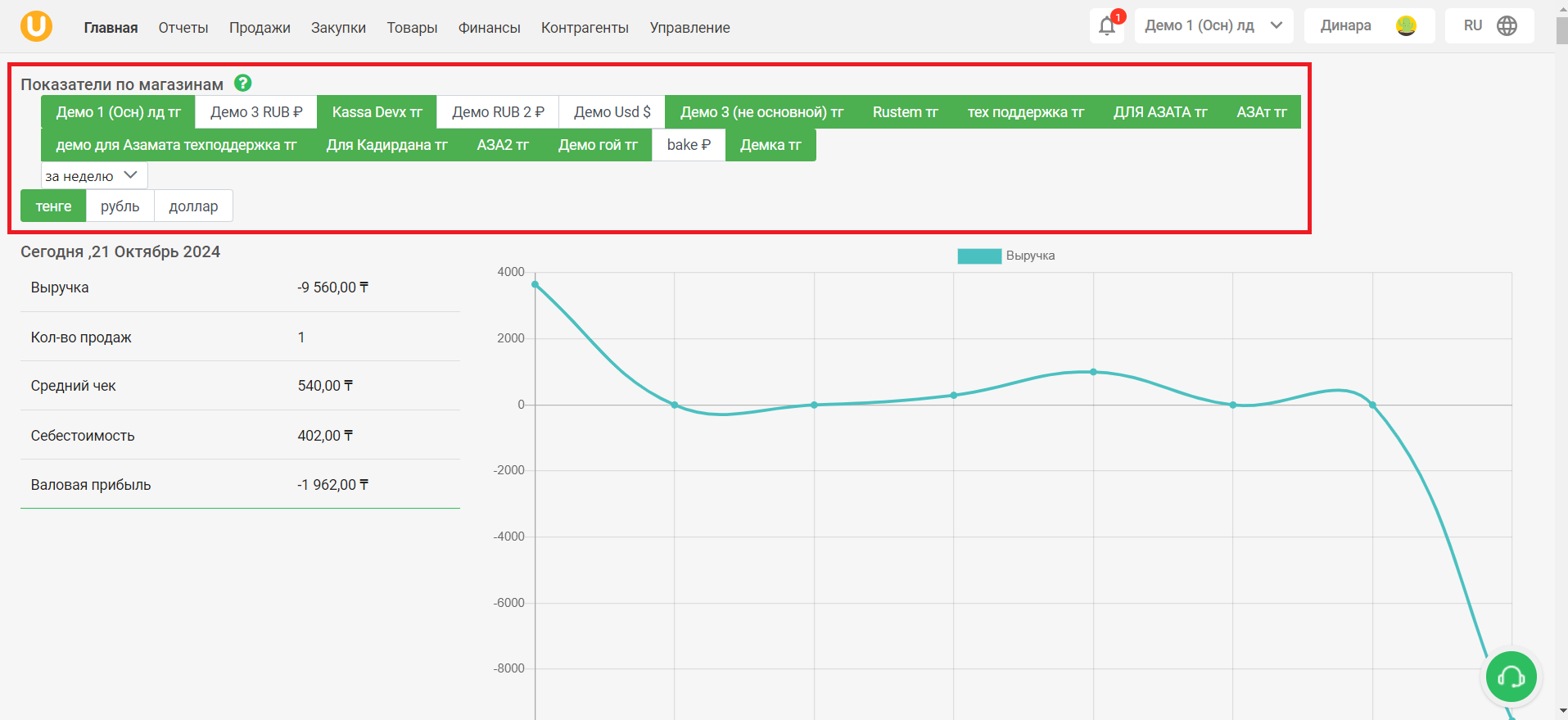The image size is (1568, 720).
Task: Click the date heading Сегодня, 21 Октябрь 2024
Action: click(120, 251)
